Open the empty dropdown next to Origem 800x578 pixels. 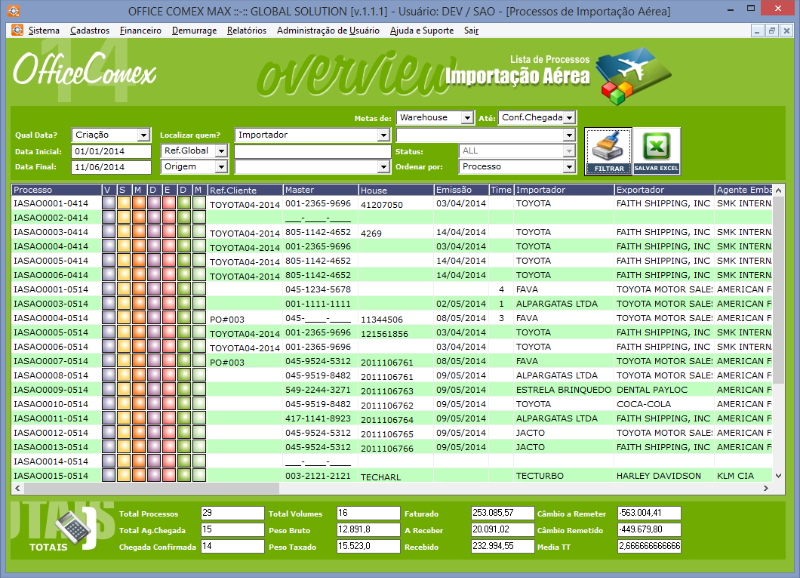(x=384, y=167)
